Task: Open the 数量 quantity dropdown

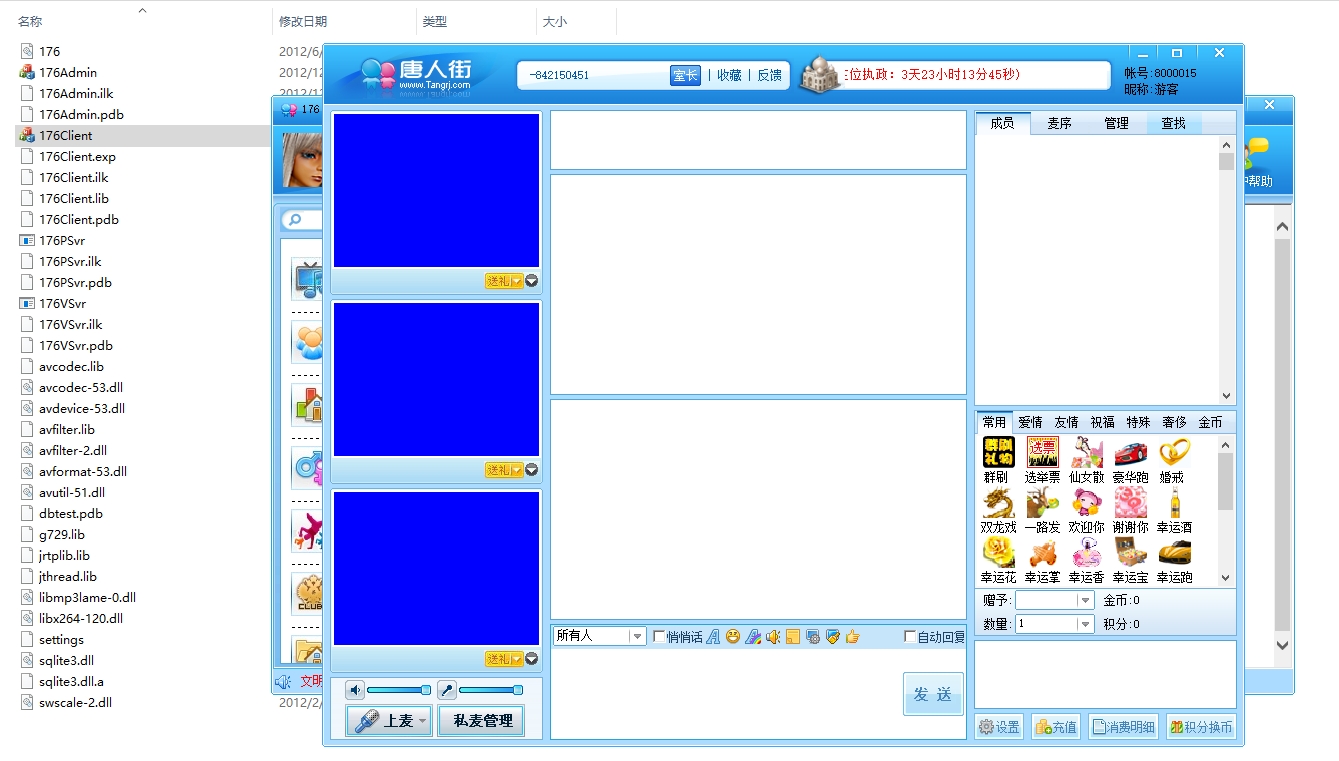Action: tap(1085, 624)
